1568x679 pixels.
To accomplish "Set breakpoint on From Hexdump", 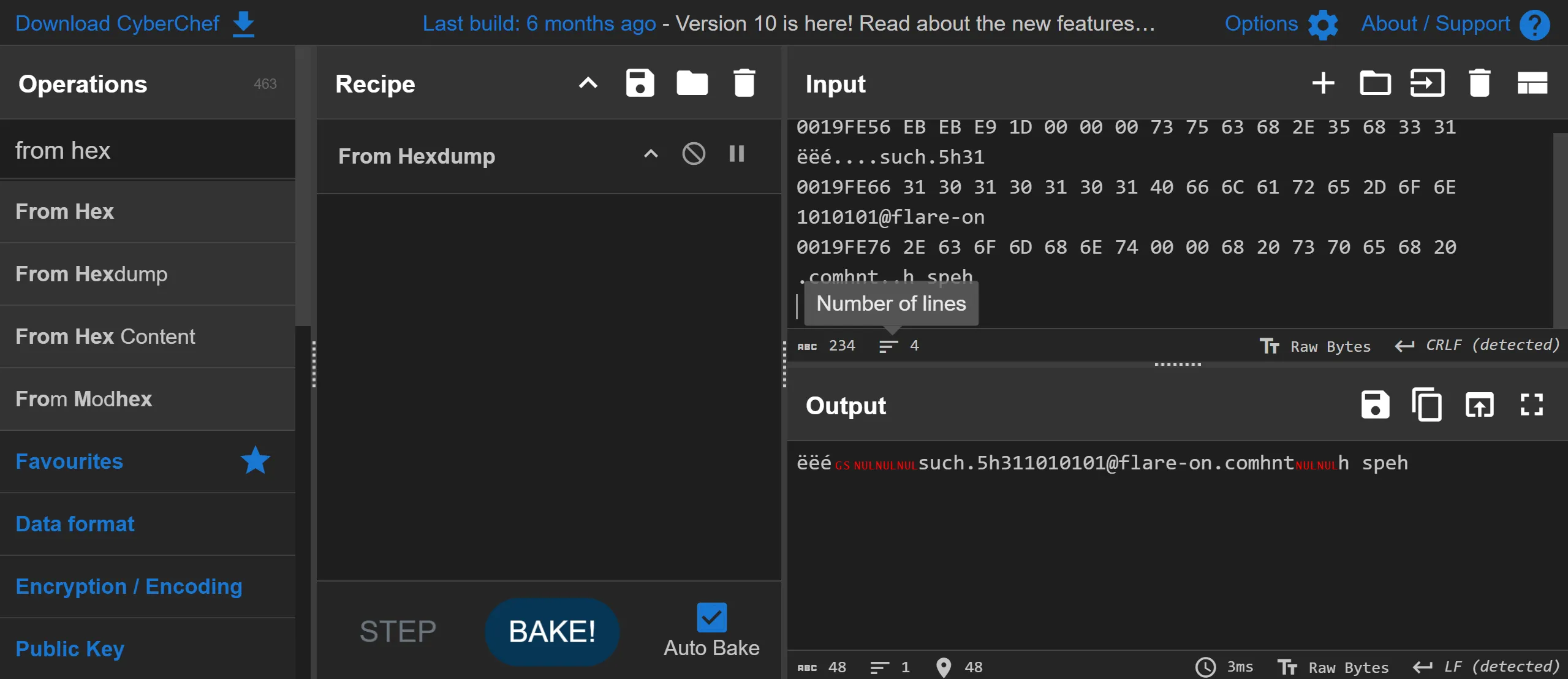I will click(x=737, y=154).
